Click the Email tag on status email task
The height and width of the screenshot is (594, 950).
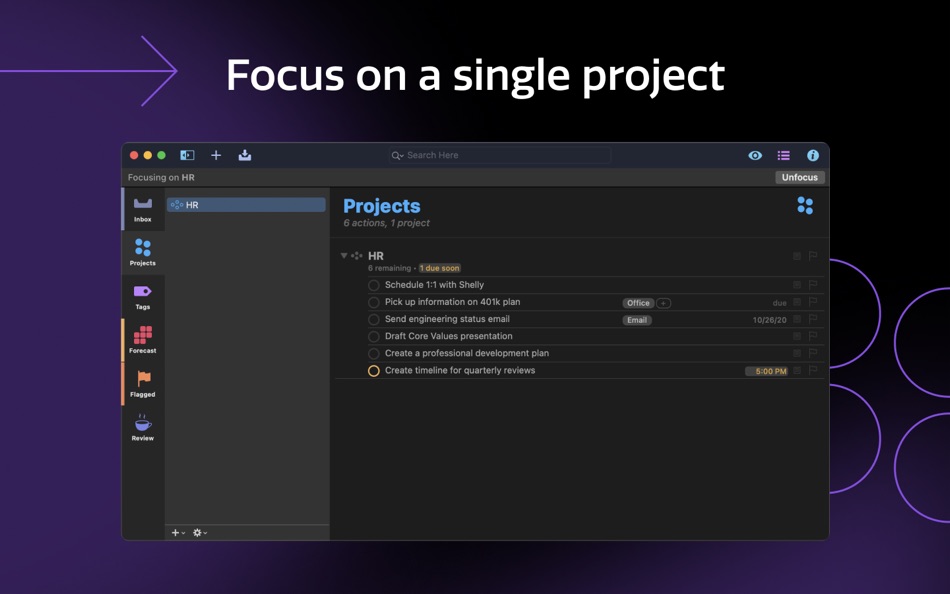(x=637, y=319)
